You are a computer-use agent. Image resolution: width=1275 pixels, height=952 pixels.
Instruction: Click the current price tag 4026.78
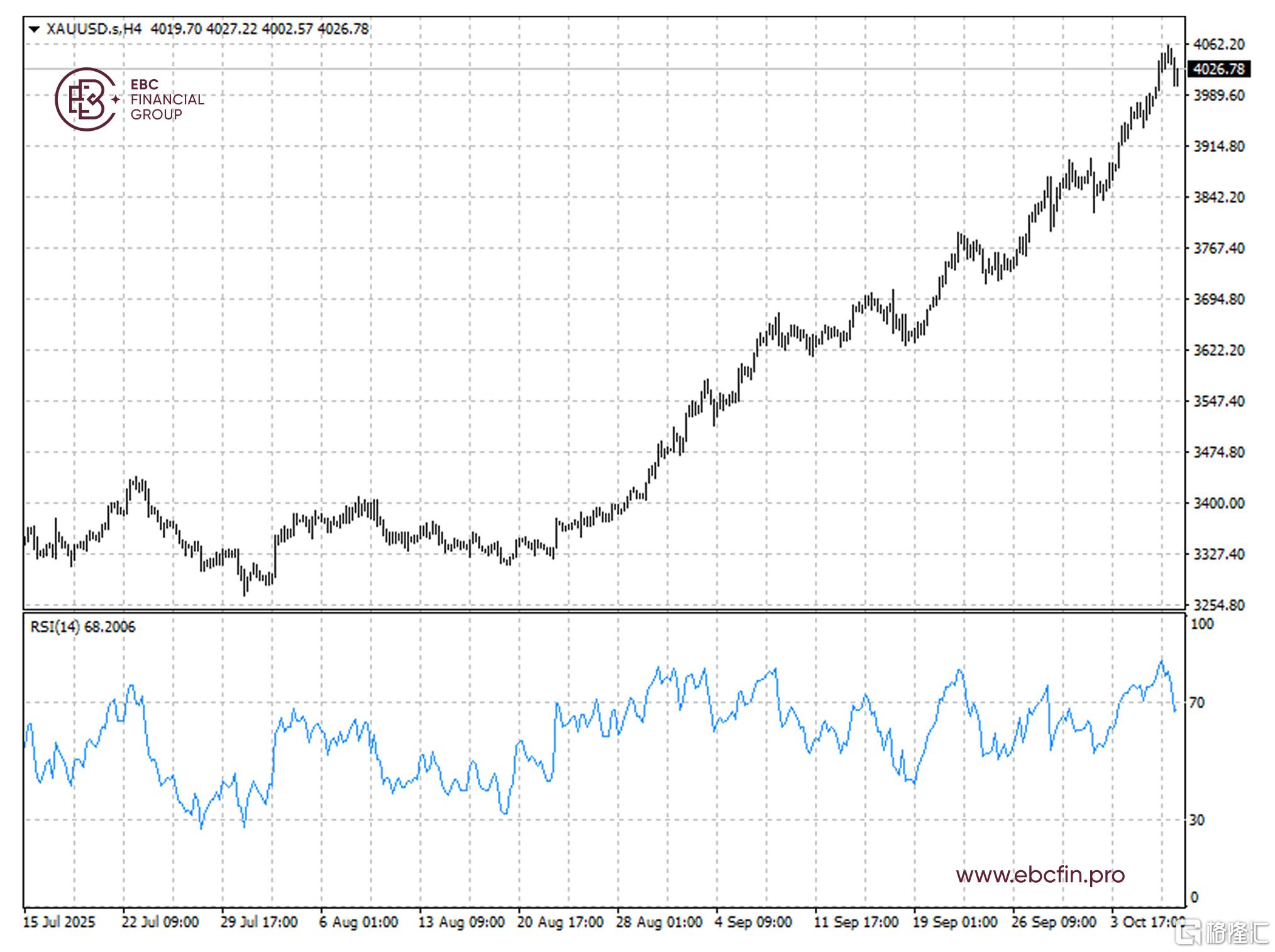1218,69
